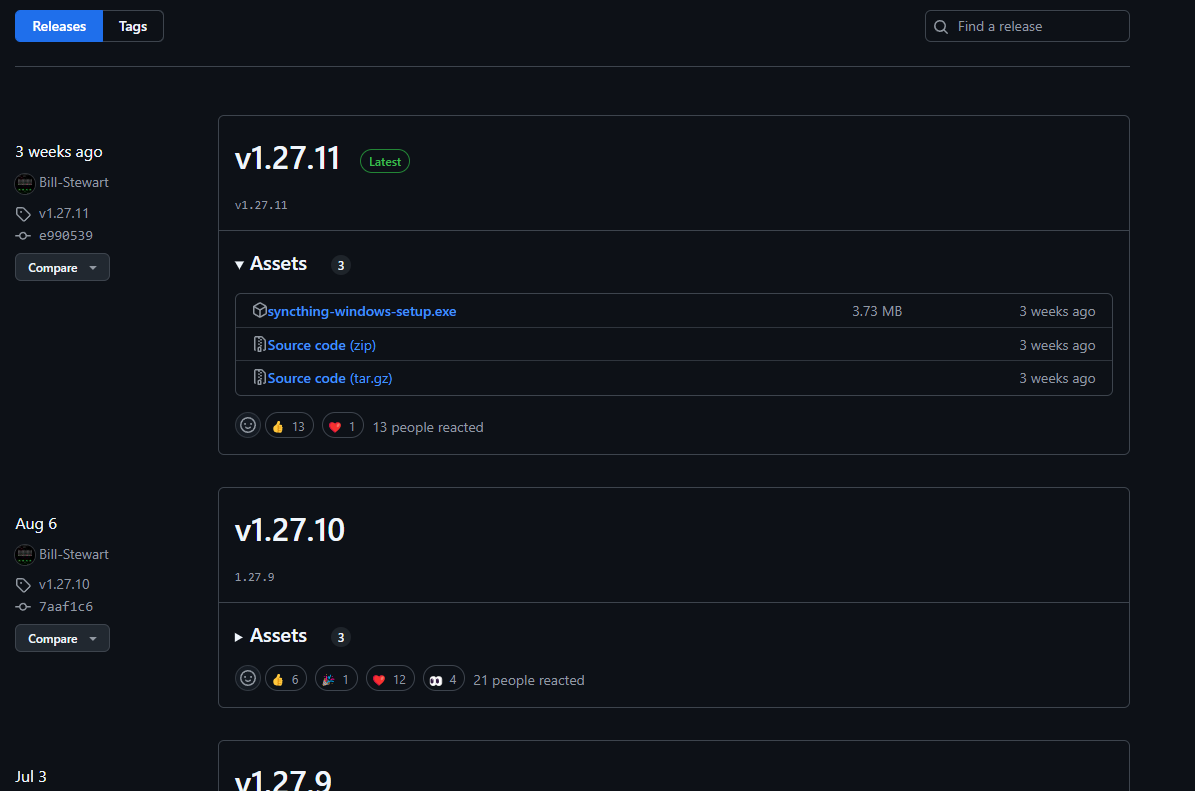
Task: Click the commit icon beside e990539
Action: coord(22,235)
